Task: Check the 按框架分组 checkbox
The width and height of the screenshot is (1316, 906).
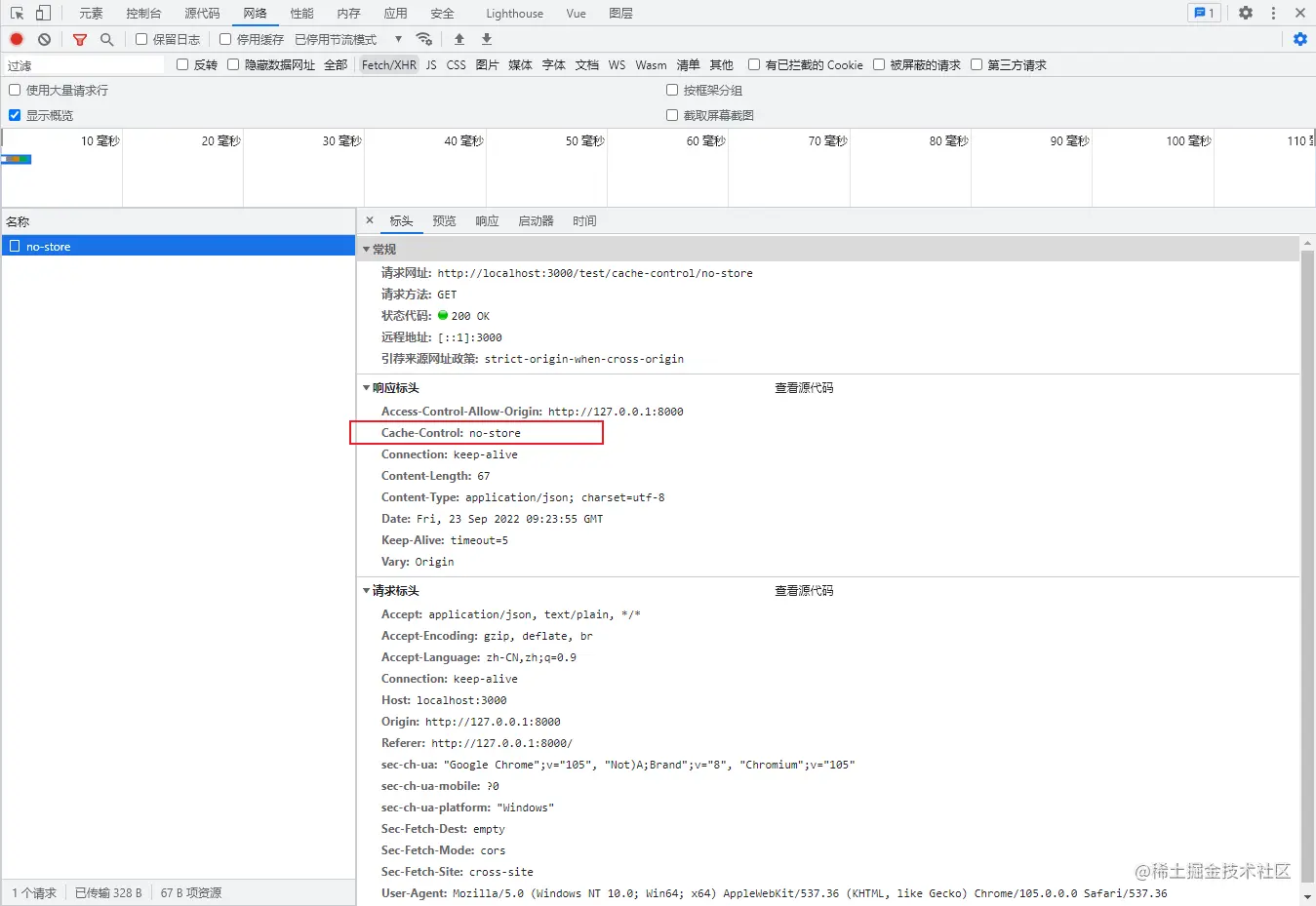Action: [672, 90]
